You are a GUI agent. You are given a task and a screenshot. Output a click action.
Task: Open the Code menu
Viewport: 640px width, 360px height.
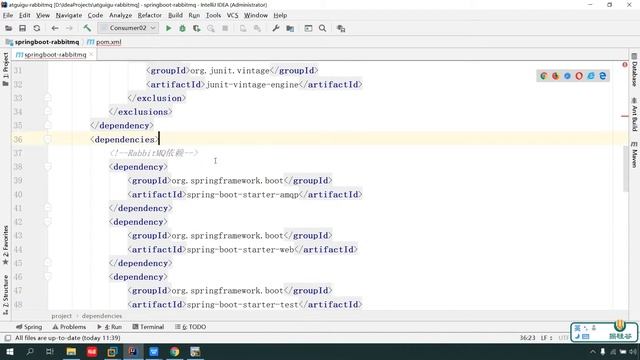click(x=95, y=15)
